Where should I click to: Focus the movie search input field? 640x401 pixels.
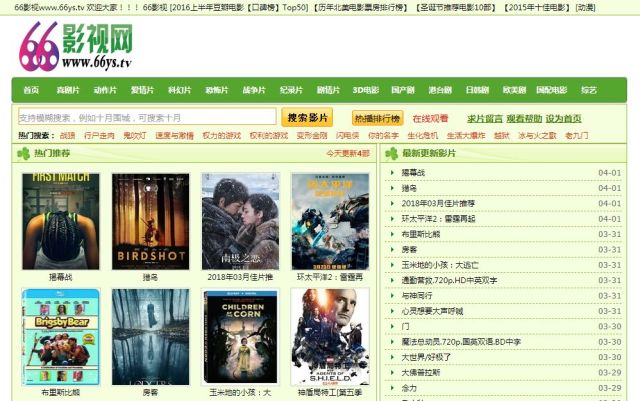click(147, 117)
